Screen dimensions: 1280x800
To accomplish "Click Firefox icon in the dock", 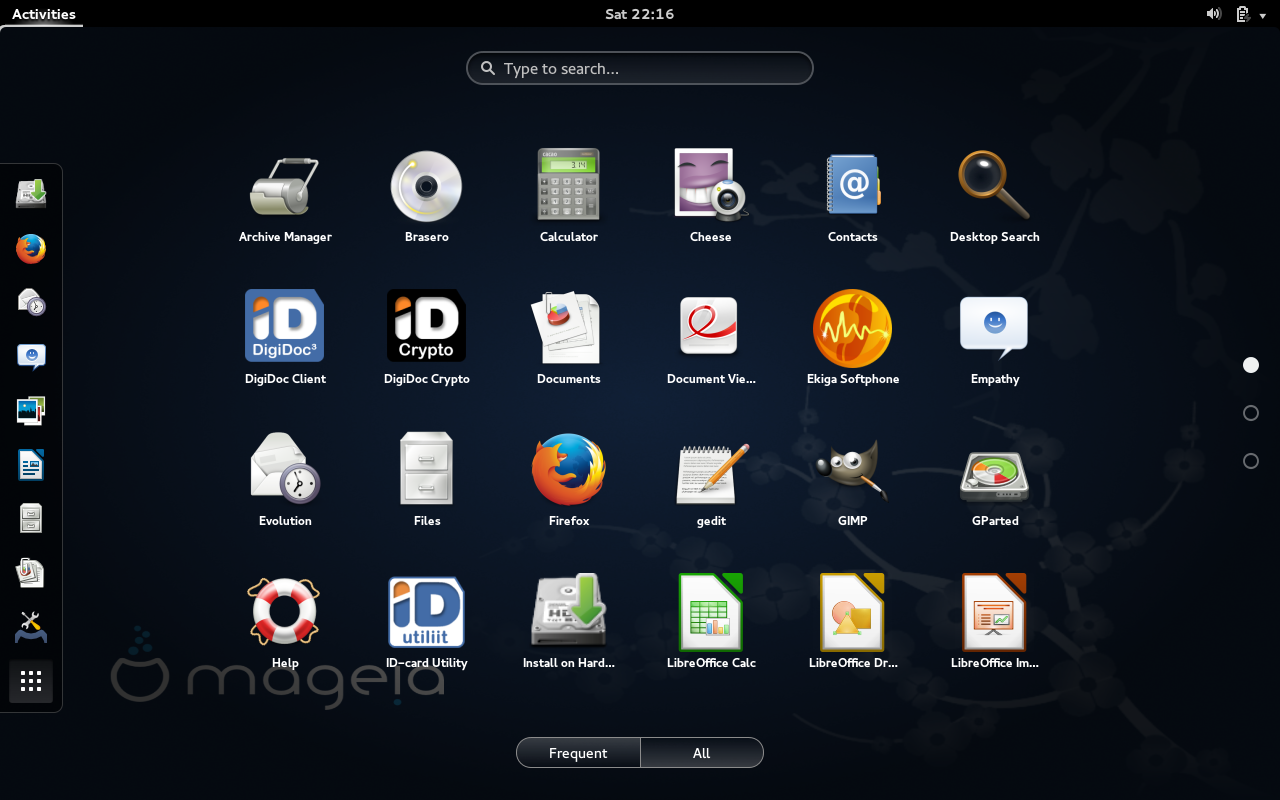I will [31, 249].
